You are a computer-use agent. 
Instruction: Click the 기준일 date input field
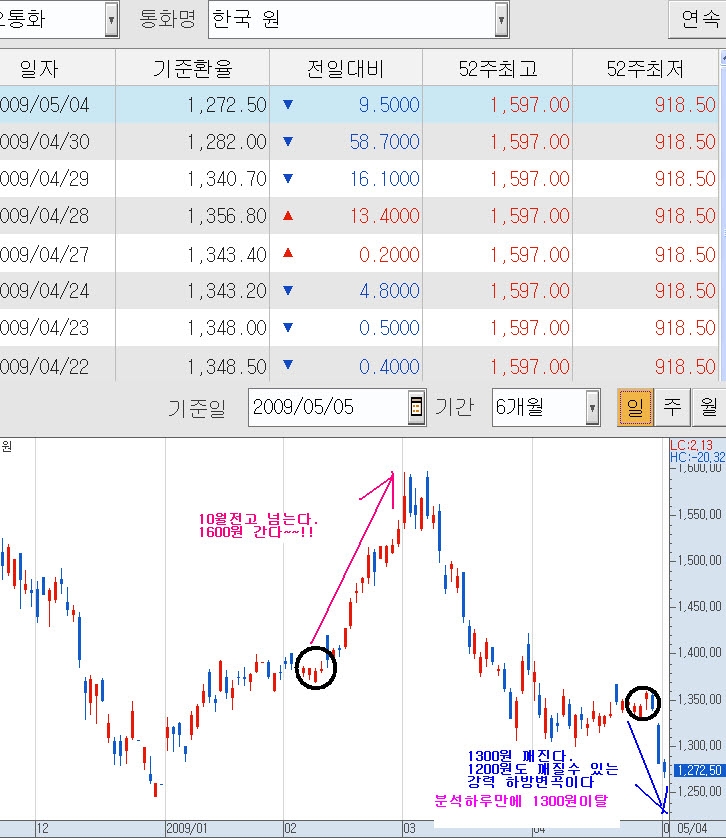pos(327,408)
